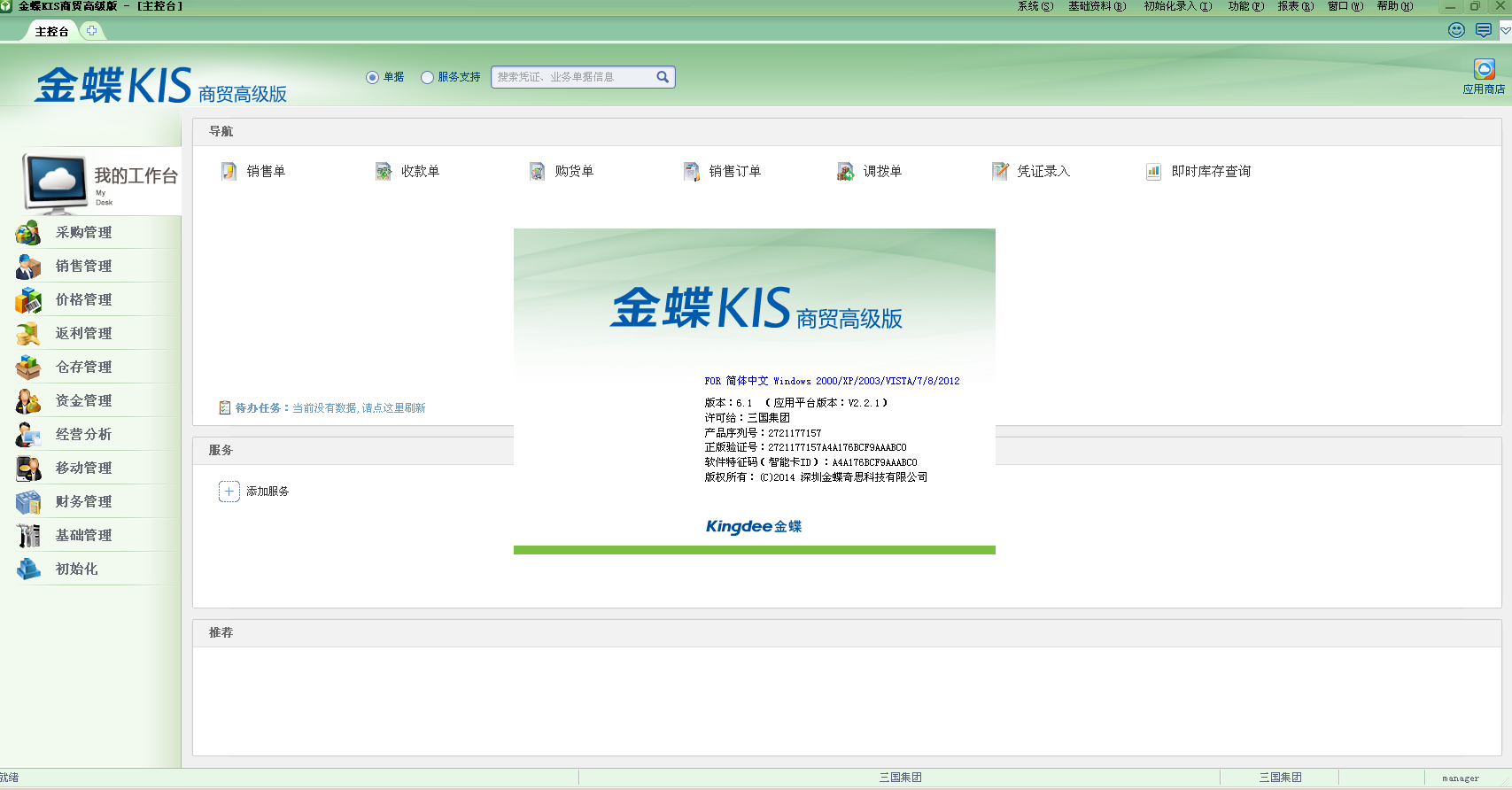This screenshot has height=790, width=1512.
Task: Click the 财务管理 sidebar label
Action: pyautogui.click(x=84, y=501)
